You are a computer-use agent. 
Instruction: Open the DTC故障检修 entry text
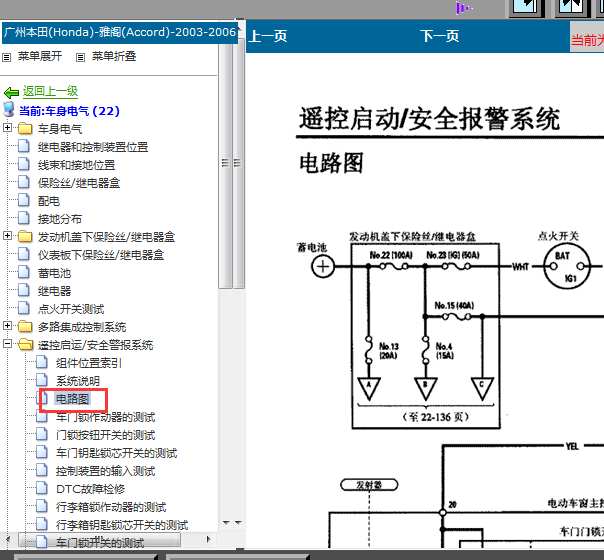91,489
